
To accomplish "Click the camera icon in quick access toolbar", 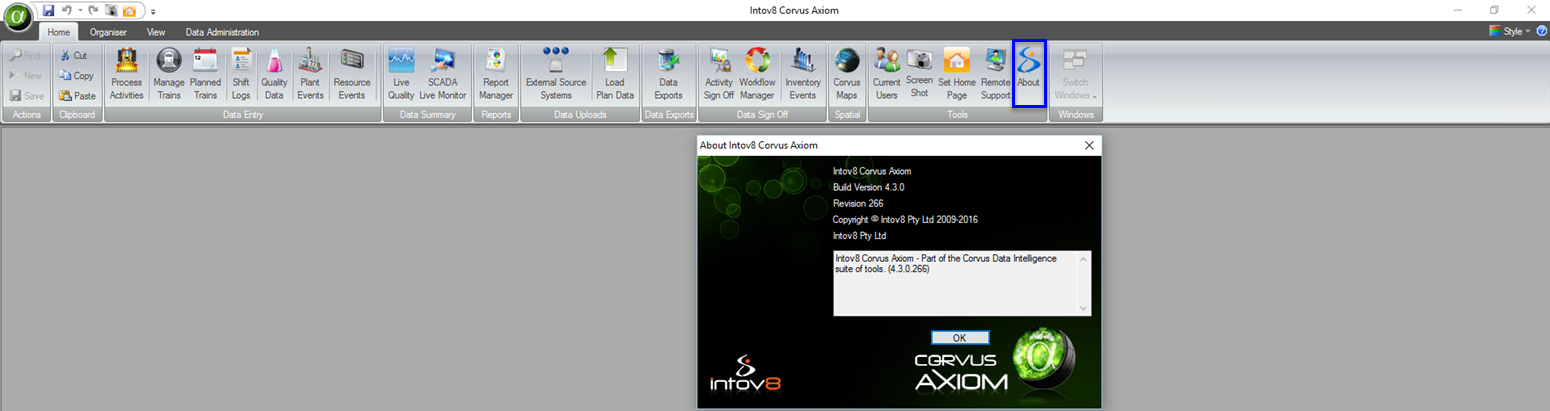I will pos(111,10).
